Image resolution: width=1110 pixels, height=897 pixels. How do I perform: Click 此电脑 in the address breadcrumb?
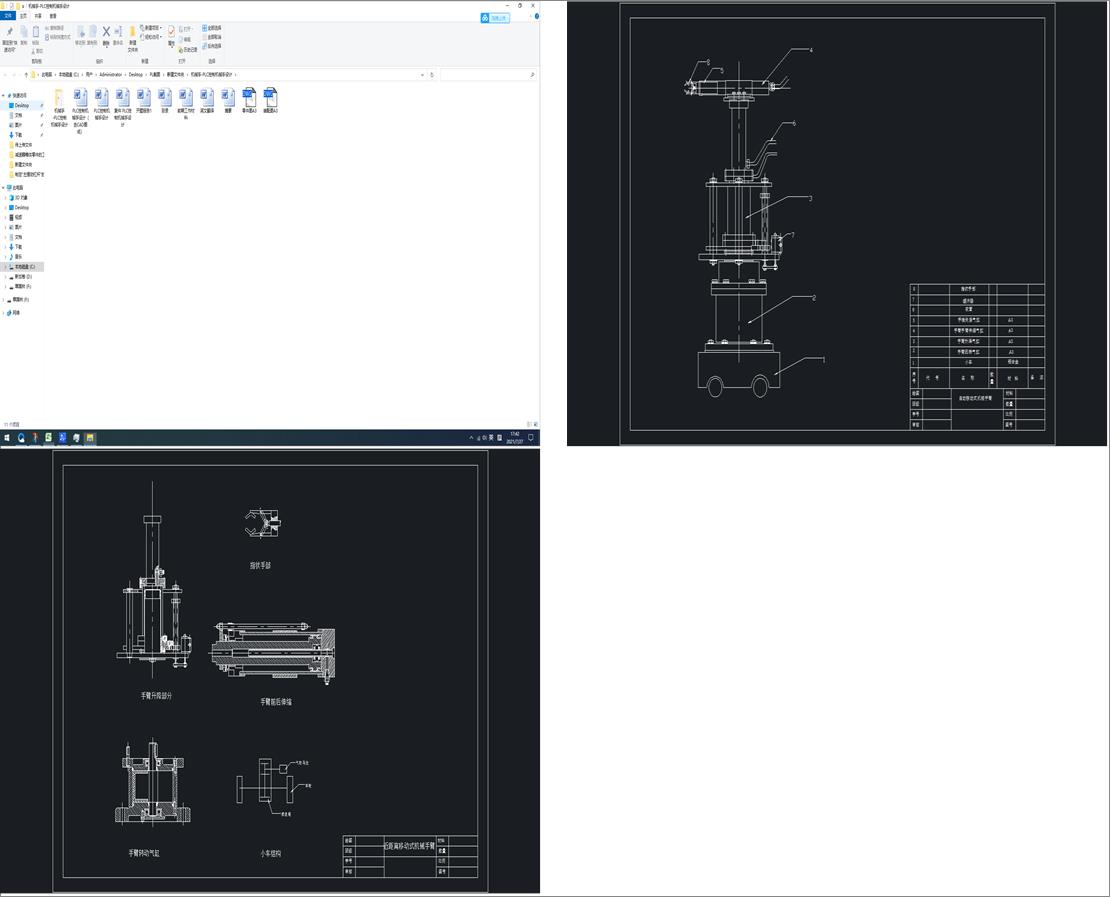pyautogui.click(x=47, y=74)
